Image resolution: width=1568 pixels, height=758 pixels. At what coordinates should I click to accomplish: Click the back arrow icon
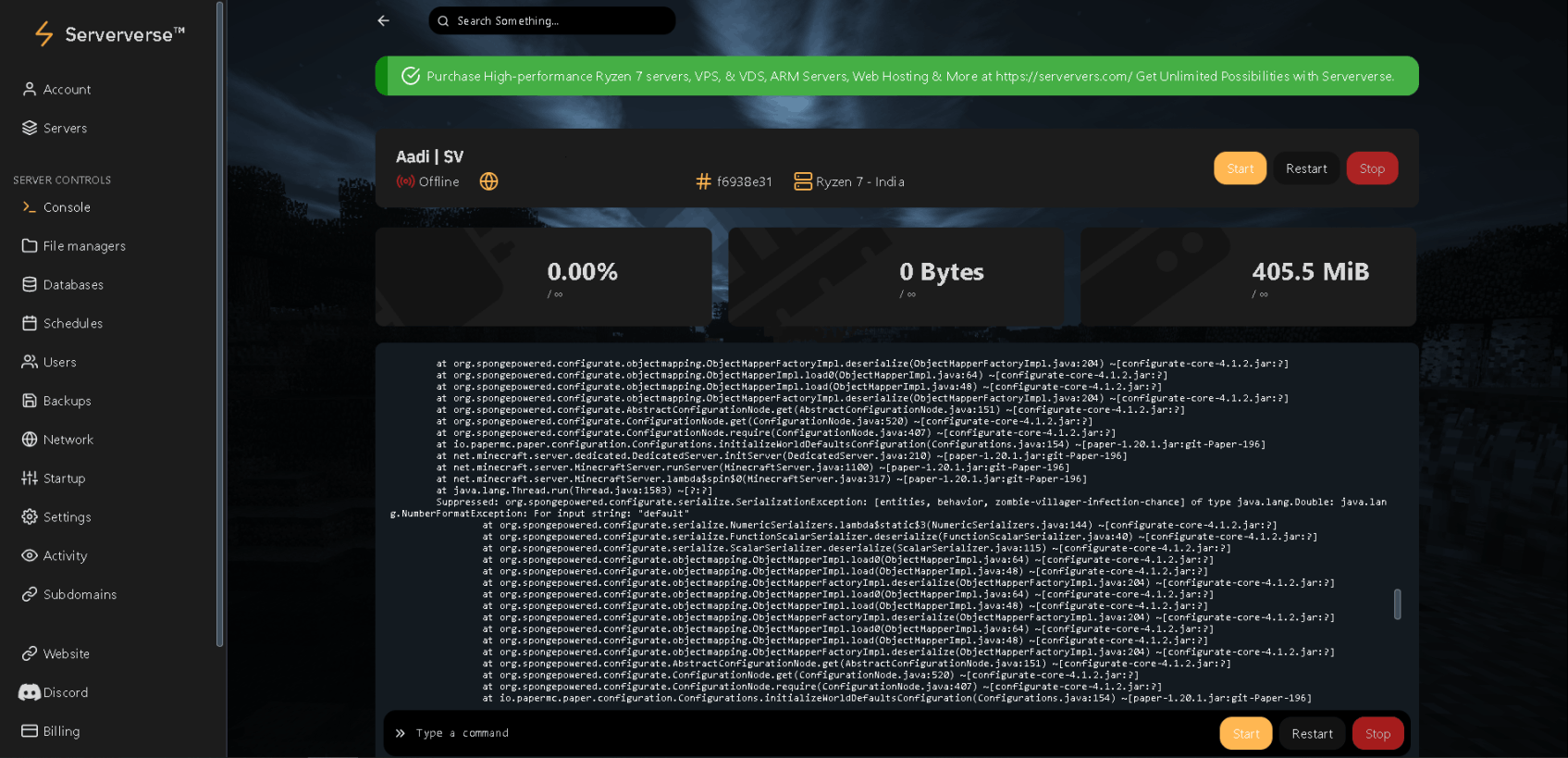(383, 20)
